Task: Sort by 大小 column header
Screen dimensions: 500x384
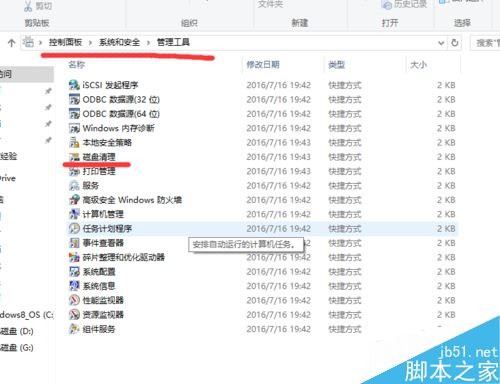Action: click(x=418, y=64)
